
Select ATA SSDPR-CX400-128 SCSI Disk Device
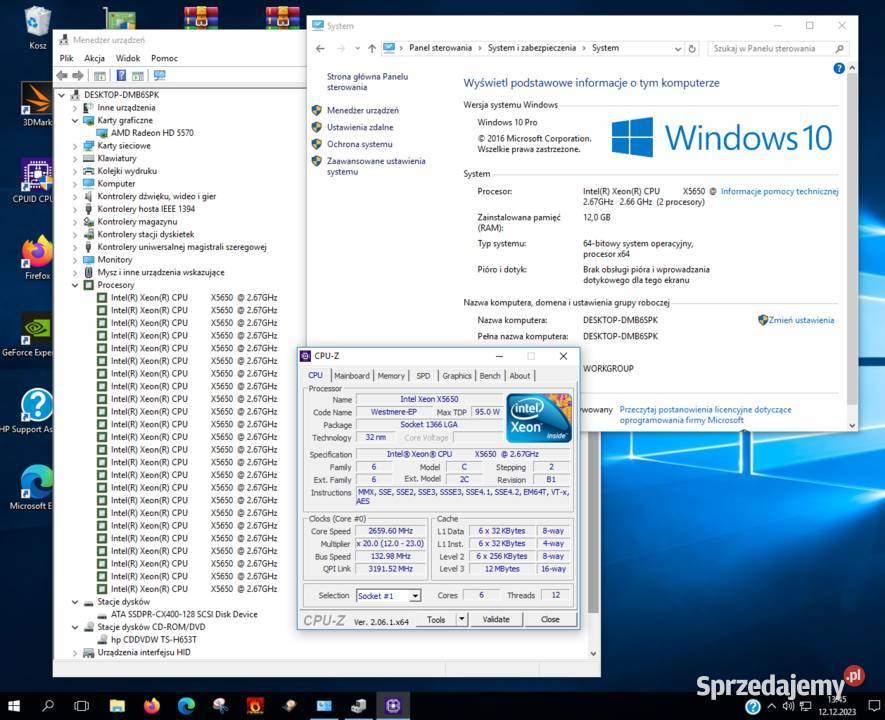coord(184,614)
